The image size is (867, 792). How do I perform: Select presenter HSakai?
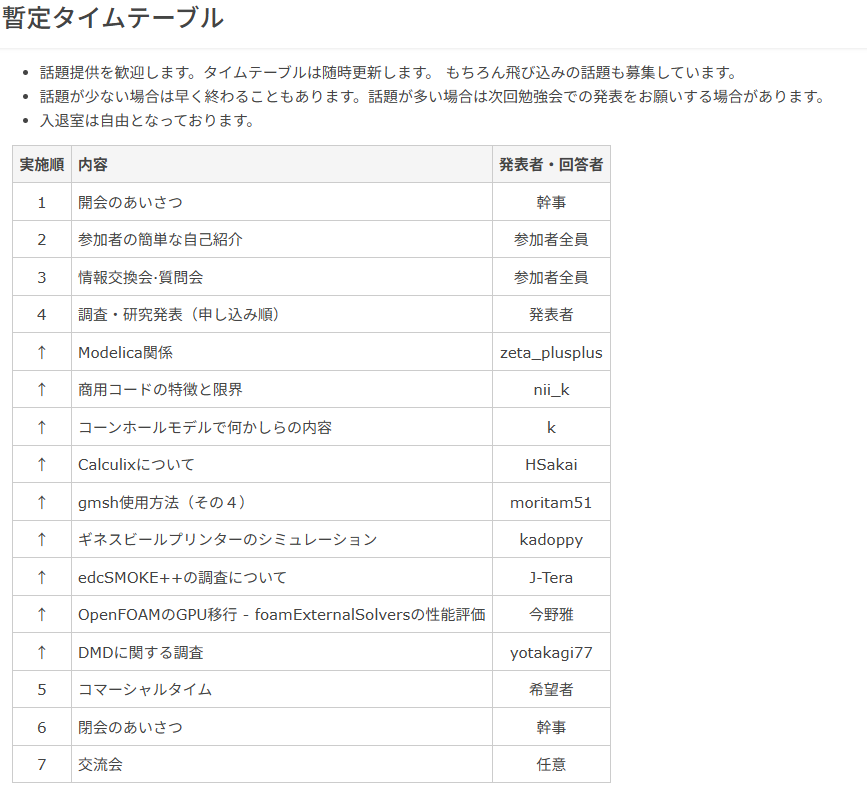551,465
